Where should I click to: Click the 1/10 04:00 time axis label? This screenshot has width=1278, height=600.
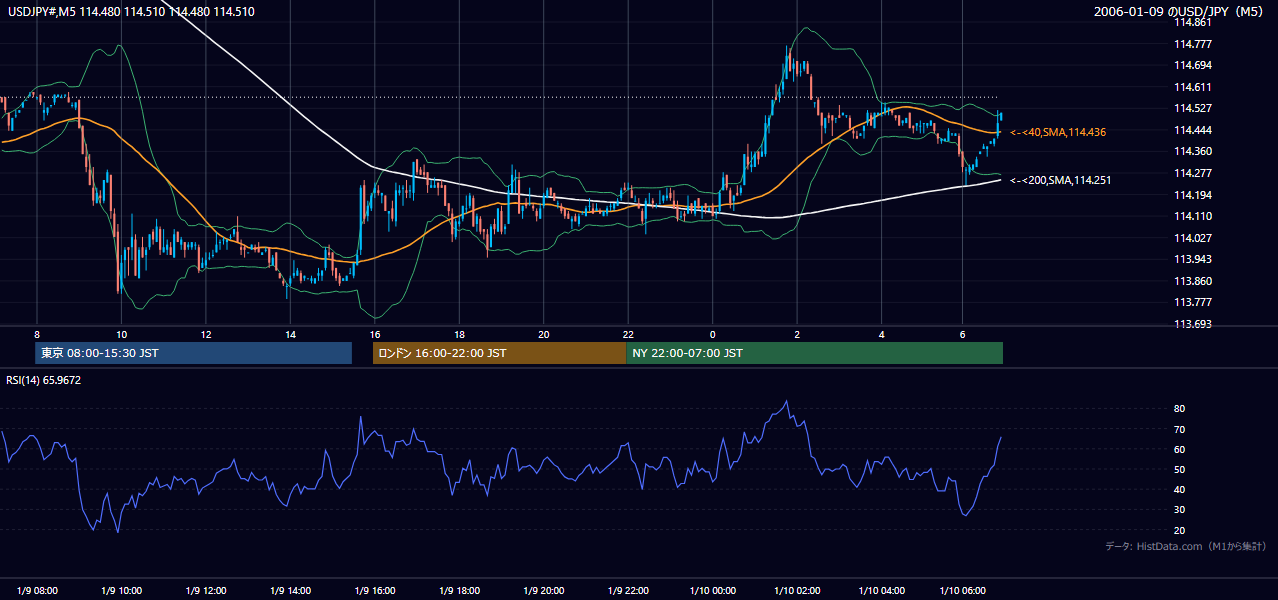[882, 590]
